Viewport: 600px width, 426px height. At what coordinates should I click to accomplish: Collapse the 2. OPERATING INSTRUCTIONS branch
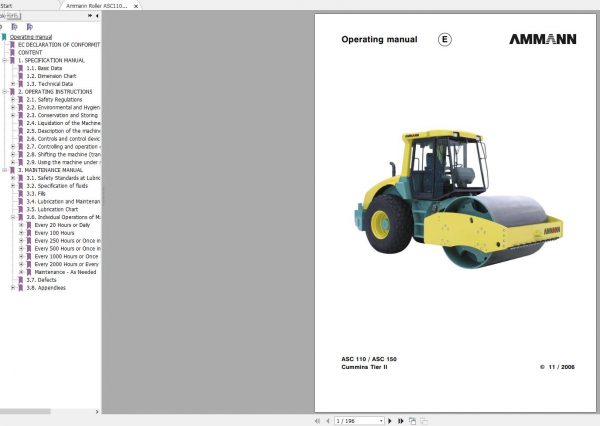(5, 92)
